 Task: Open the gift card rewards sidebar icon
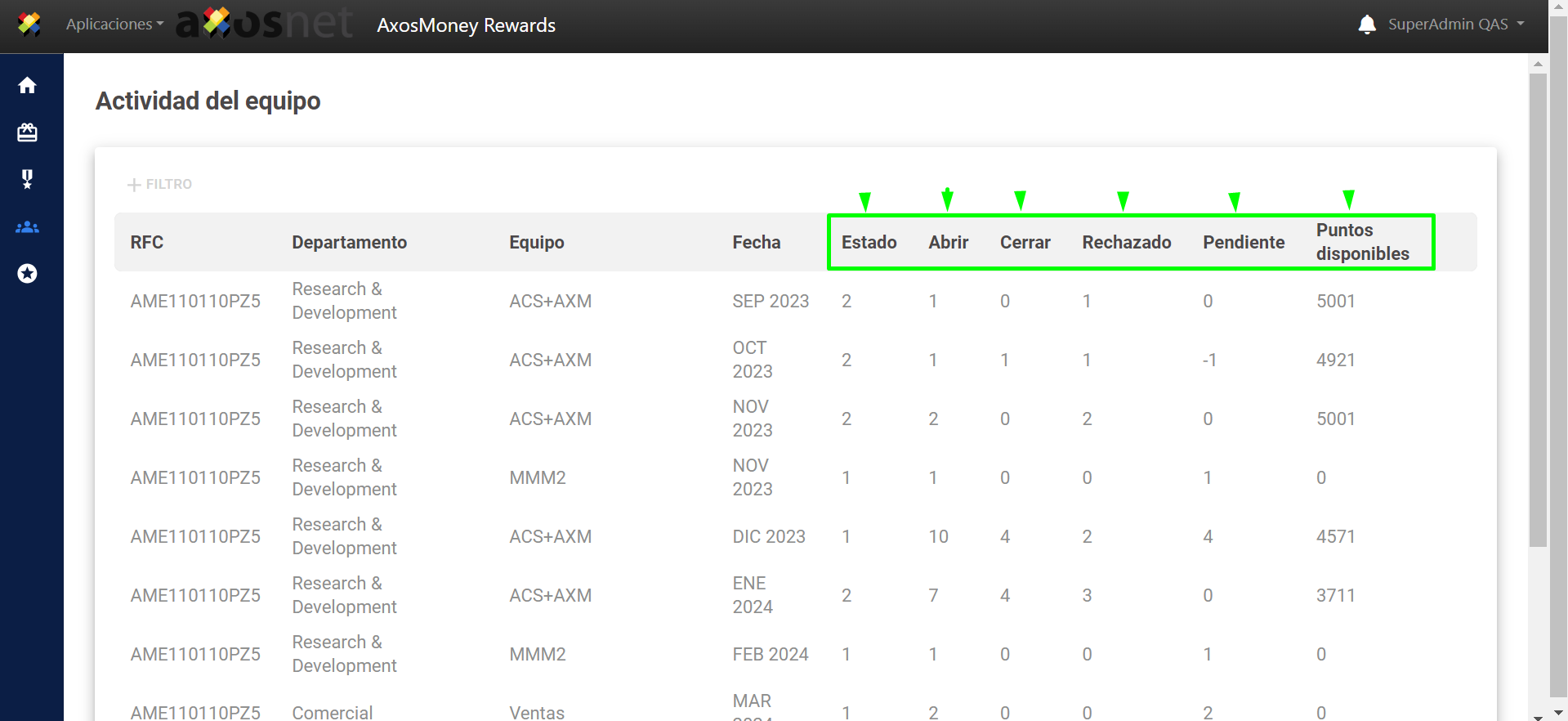(27, 132)
